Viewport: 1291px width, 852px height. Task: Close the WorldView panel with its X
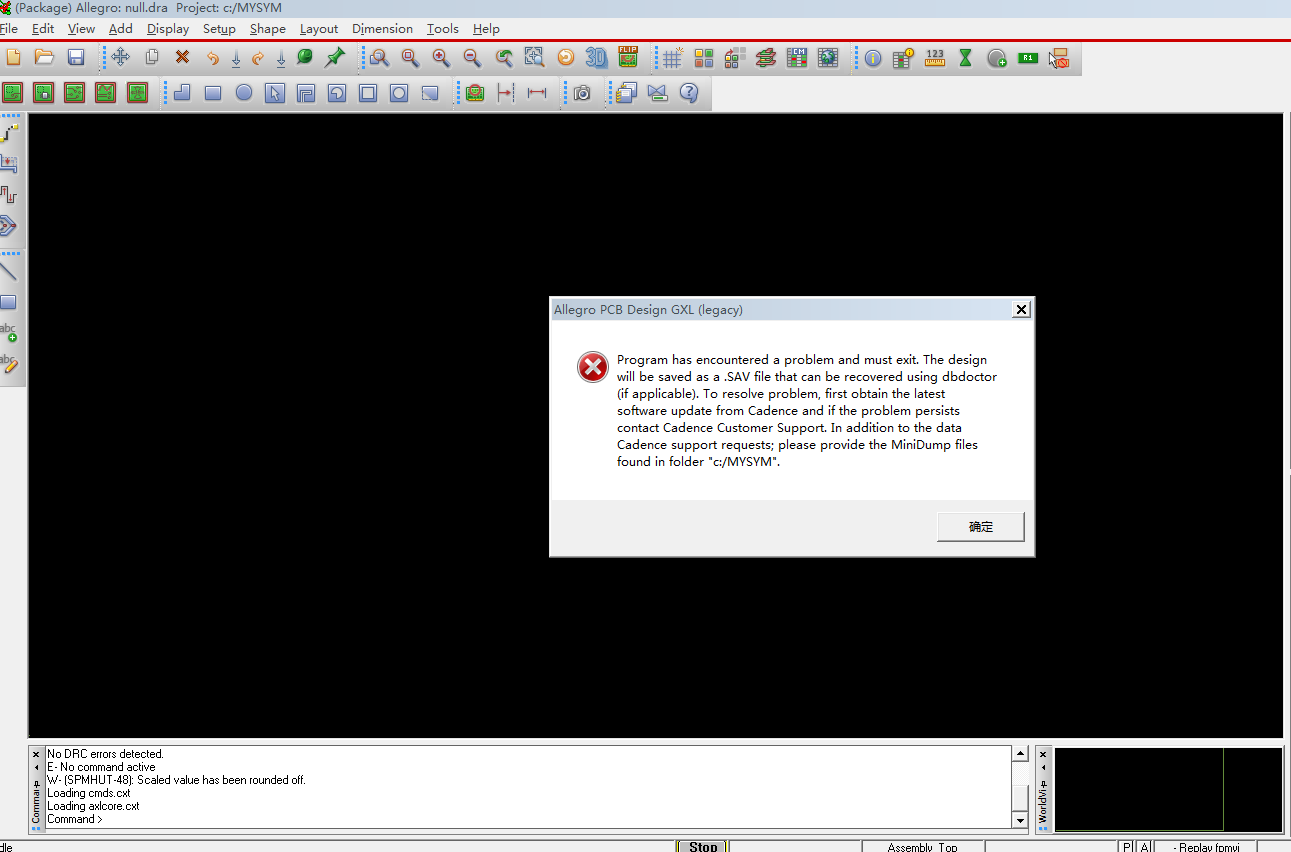click(x=1043, y=754)
